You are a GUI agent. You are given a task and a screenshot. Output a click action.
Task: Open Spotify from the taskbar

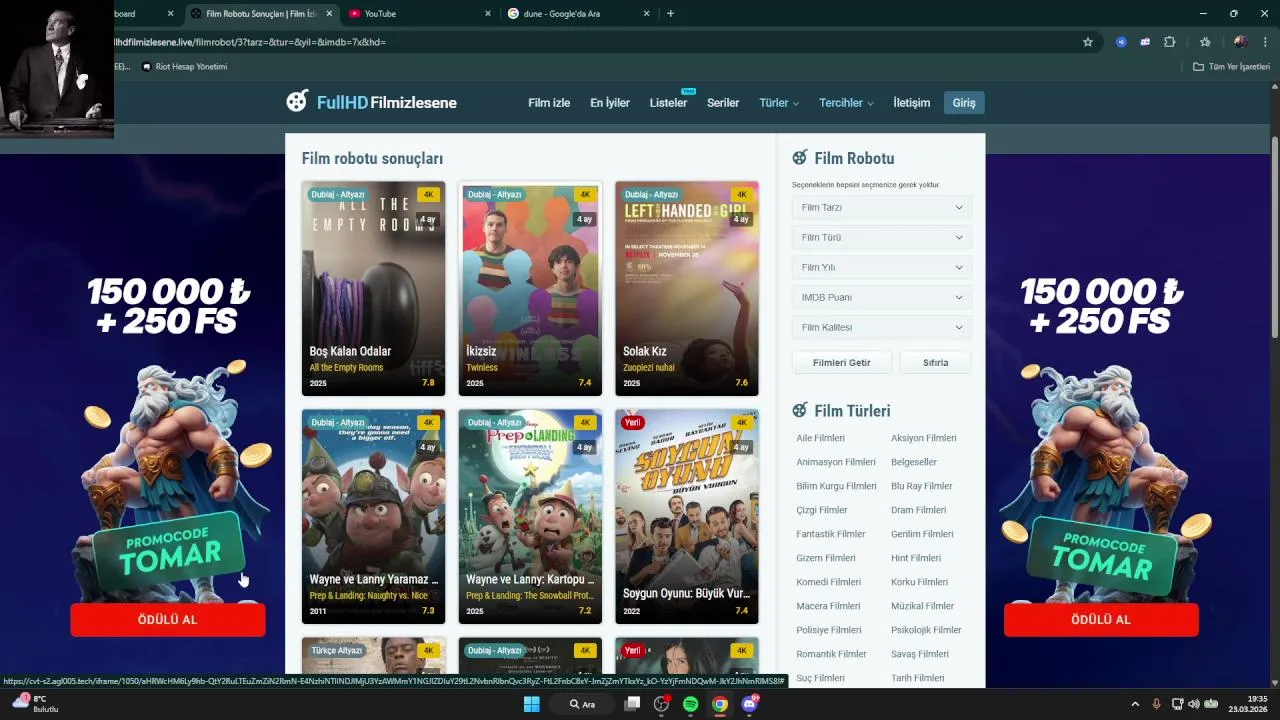point(690,704)
